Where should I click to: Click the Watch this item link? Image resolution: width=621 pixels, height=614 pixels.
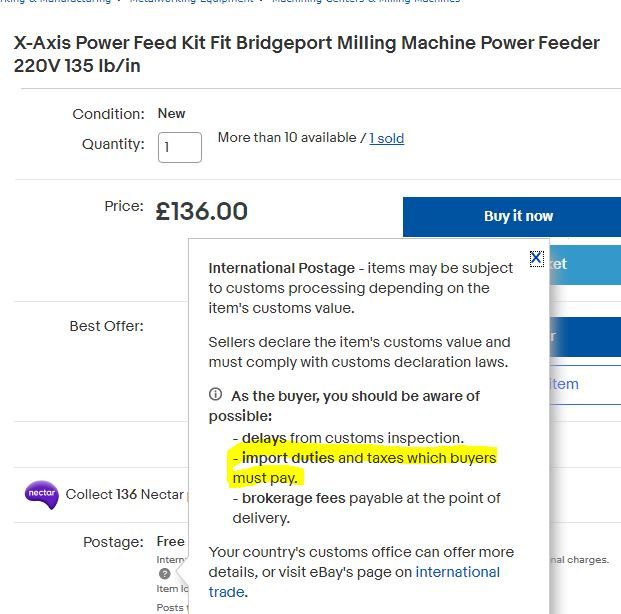pos(585,385)
